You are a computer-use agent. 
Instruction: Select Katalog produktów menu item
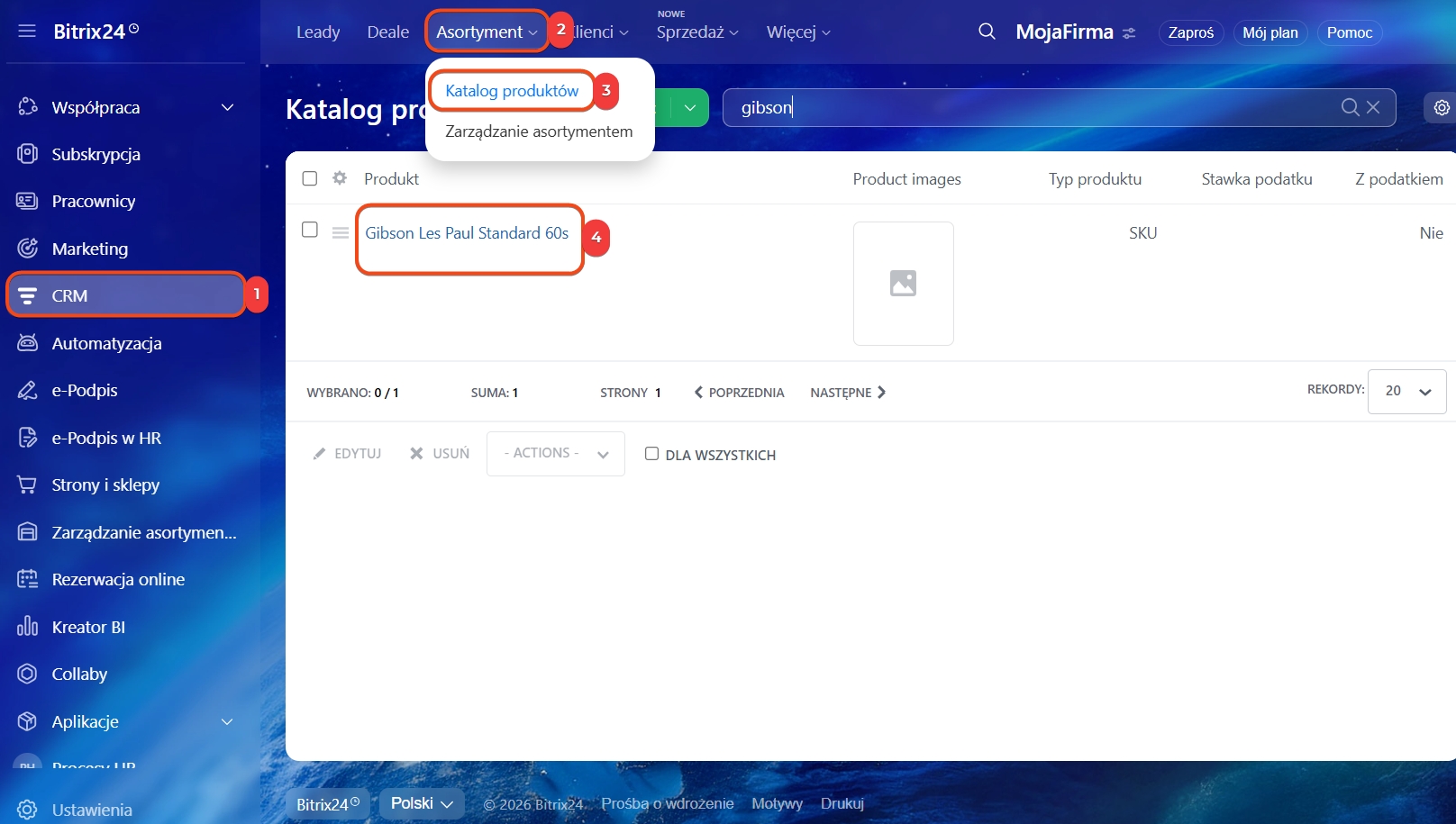[512, 91]
